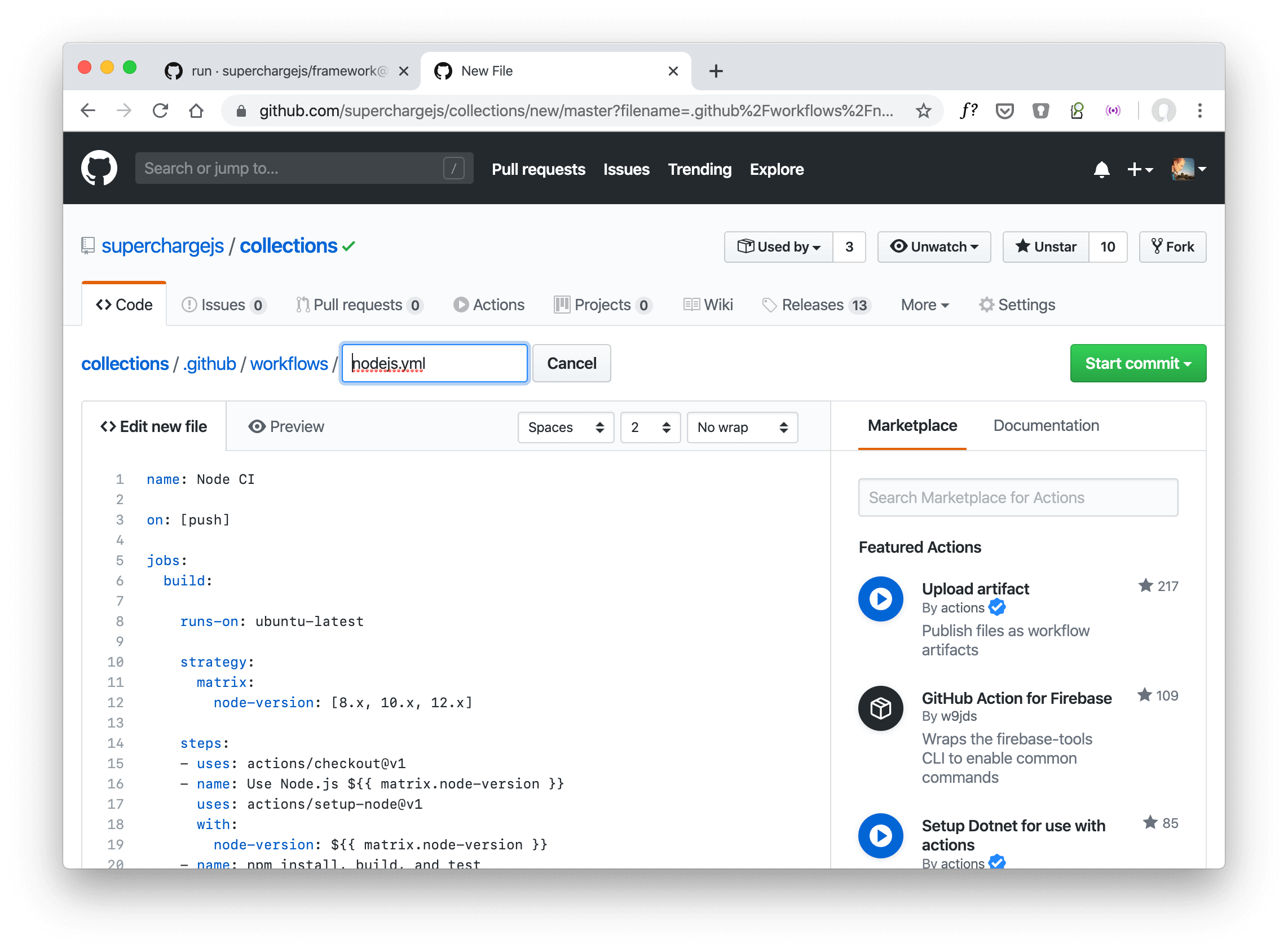
Task: Open the Used by dropdown
Action: pyautogui.click(x=779, y=246)
